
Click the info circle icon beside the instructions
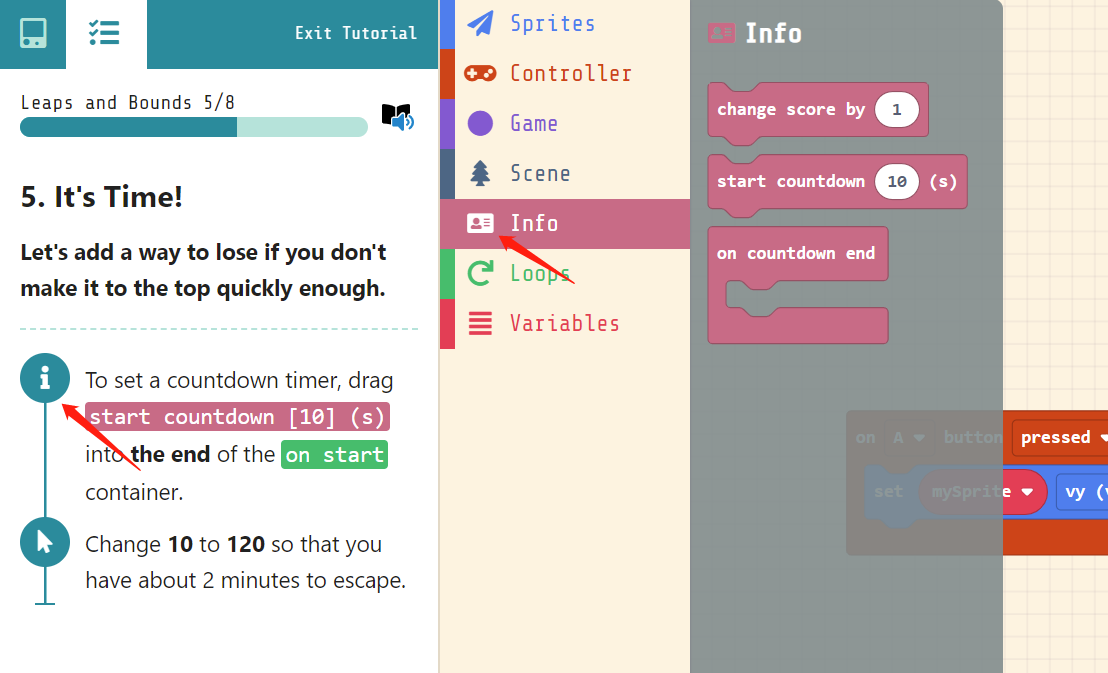(x=44, y=379)
